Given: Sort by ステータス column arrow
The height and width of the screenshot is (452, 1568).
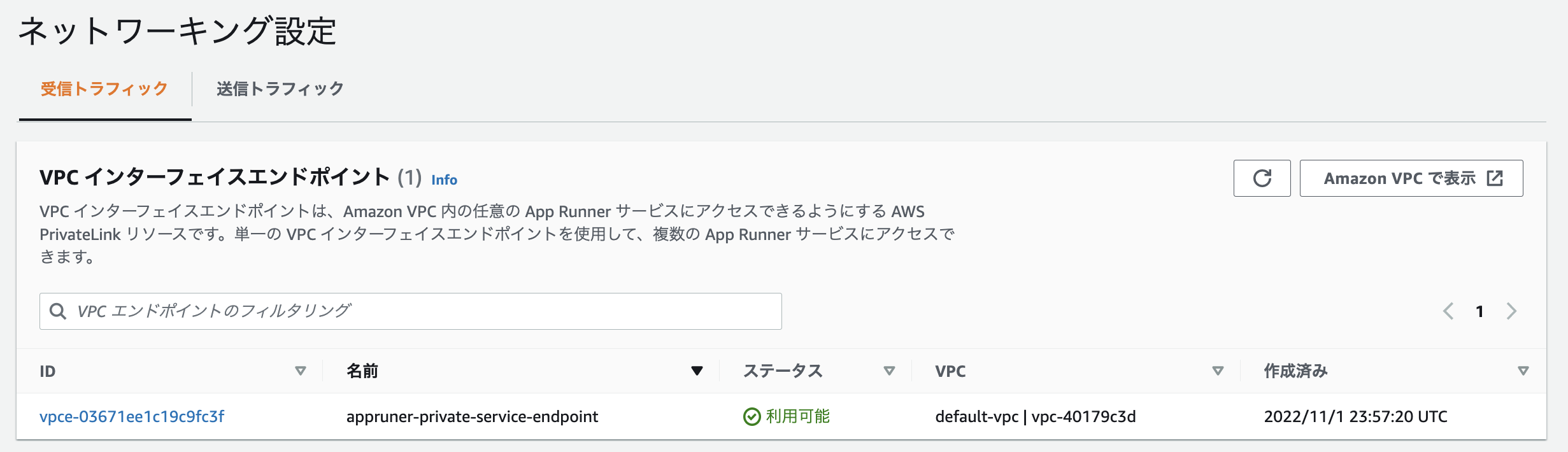Looking at the screenshot, I should click(889, 371).
